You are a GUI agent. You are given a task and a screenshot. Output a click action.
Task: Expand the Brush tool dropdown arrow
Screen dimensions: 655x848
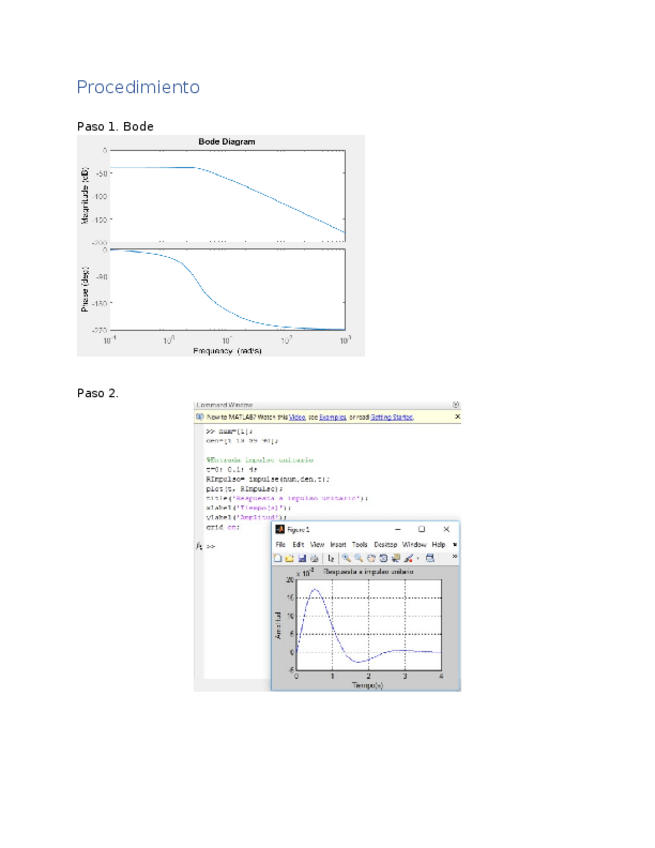point(417,558)
